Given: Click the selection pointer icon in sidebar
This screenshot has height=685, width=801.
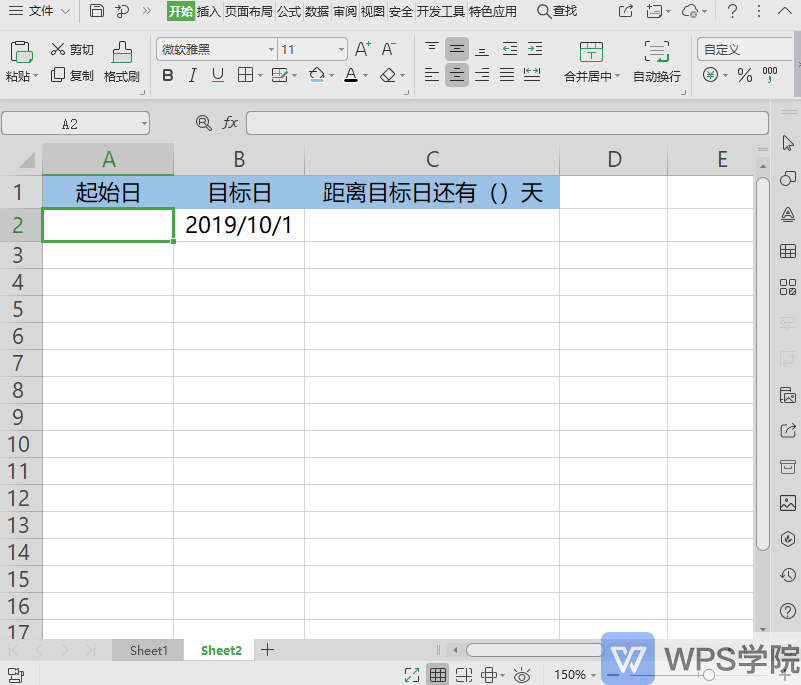Looking at the screenshot, I should 788,143.
